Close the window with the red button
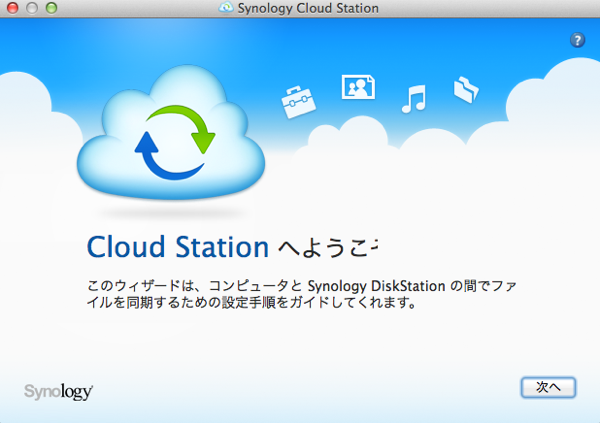This screenshot has width=600, height=423. point(13,8)
